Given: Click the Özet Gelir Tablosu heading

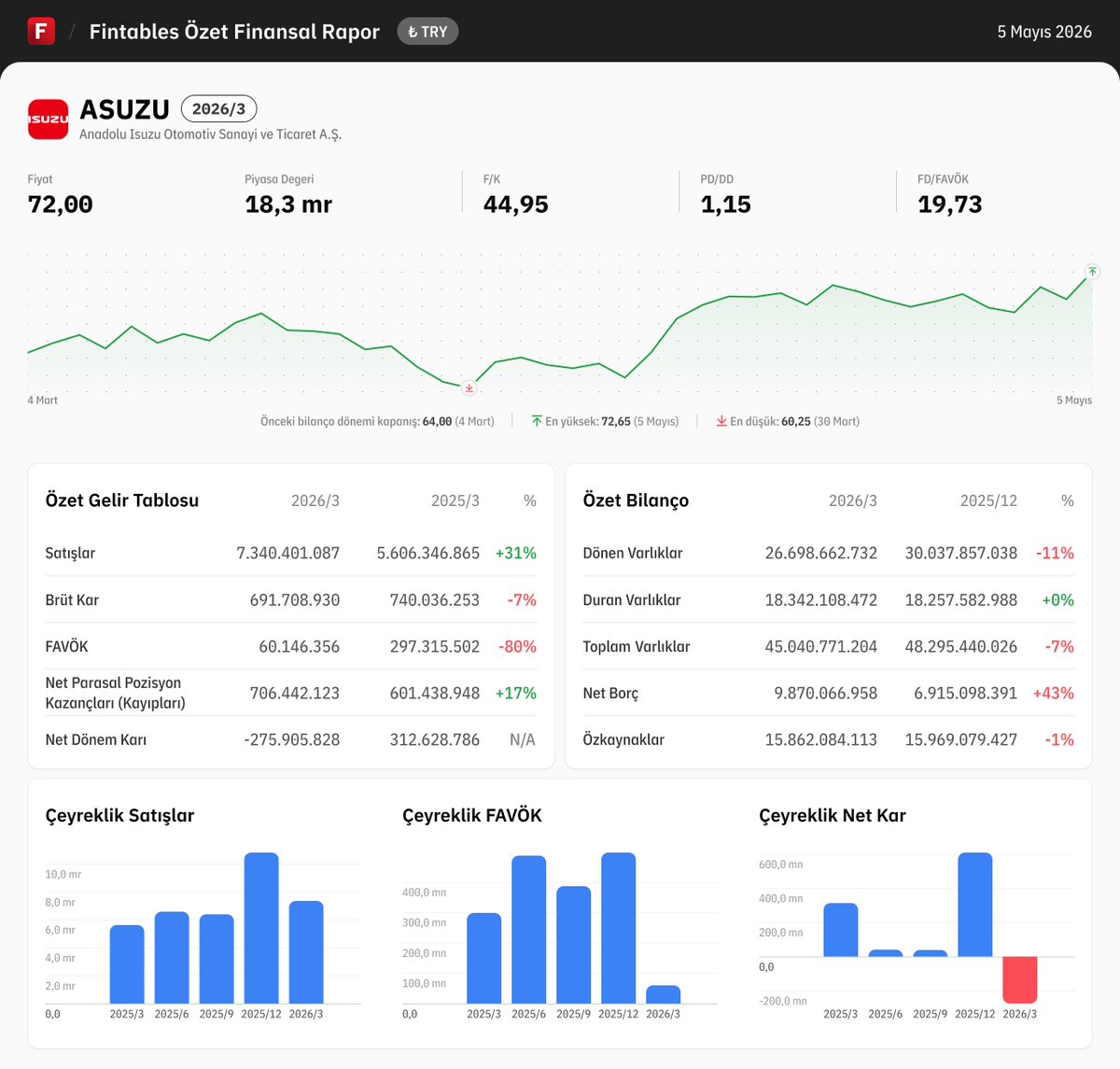Looking at the screenshot, I should click(122, 500).
